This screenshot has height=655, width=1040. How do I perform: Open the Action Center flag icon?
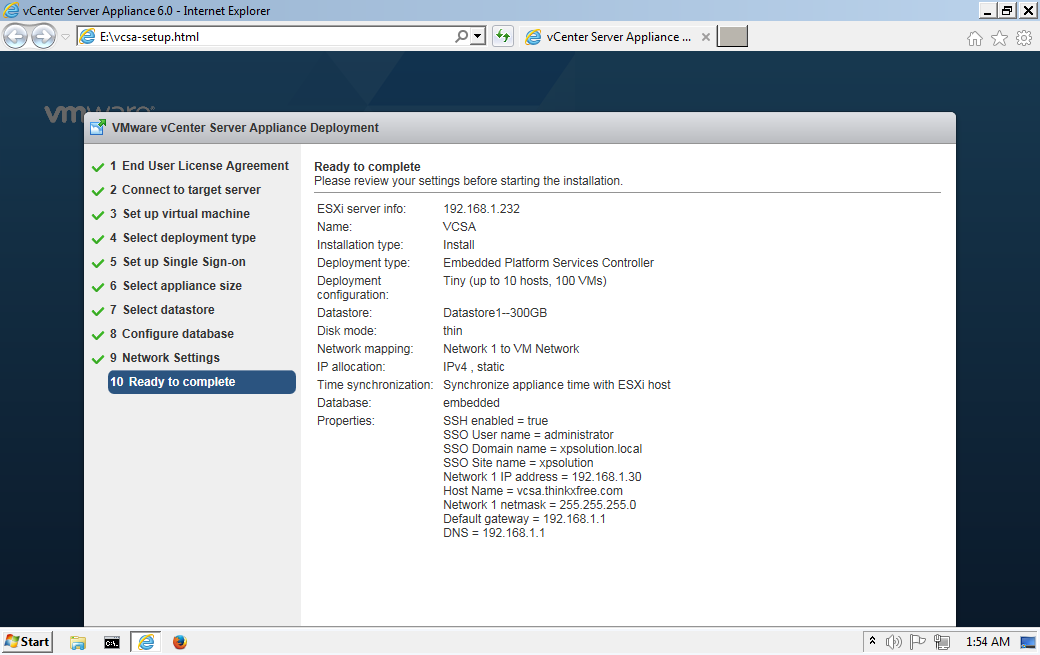pyautogui.click(x=917, y=642)
